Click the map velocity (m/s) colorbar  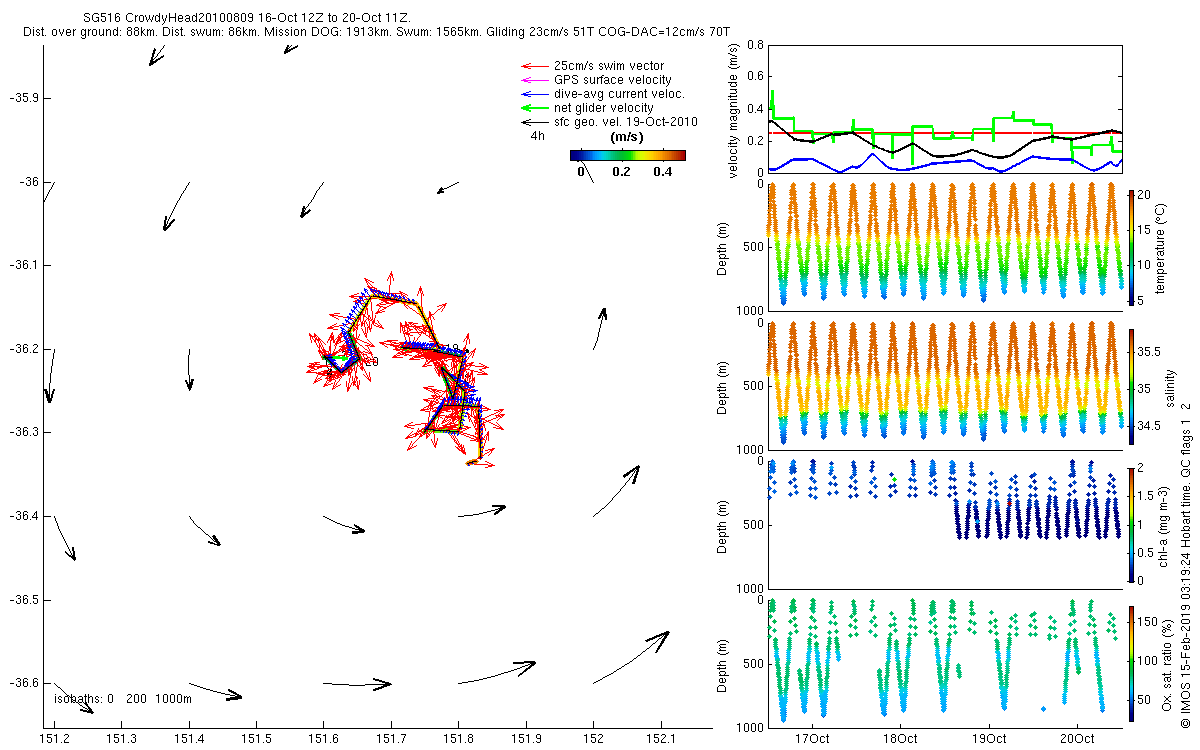(627, 155)
